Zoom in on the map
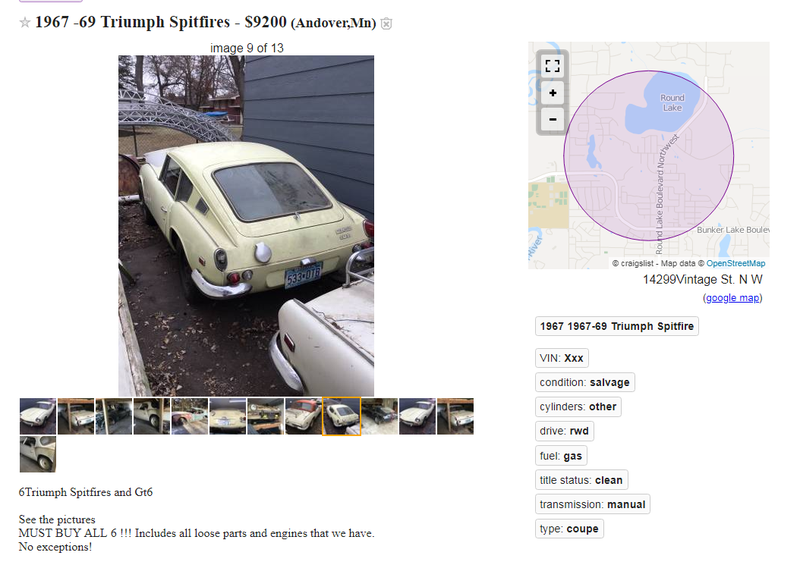 click(x=553, y=93)
